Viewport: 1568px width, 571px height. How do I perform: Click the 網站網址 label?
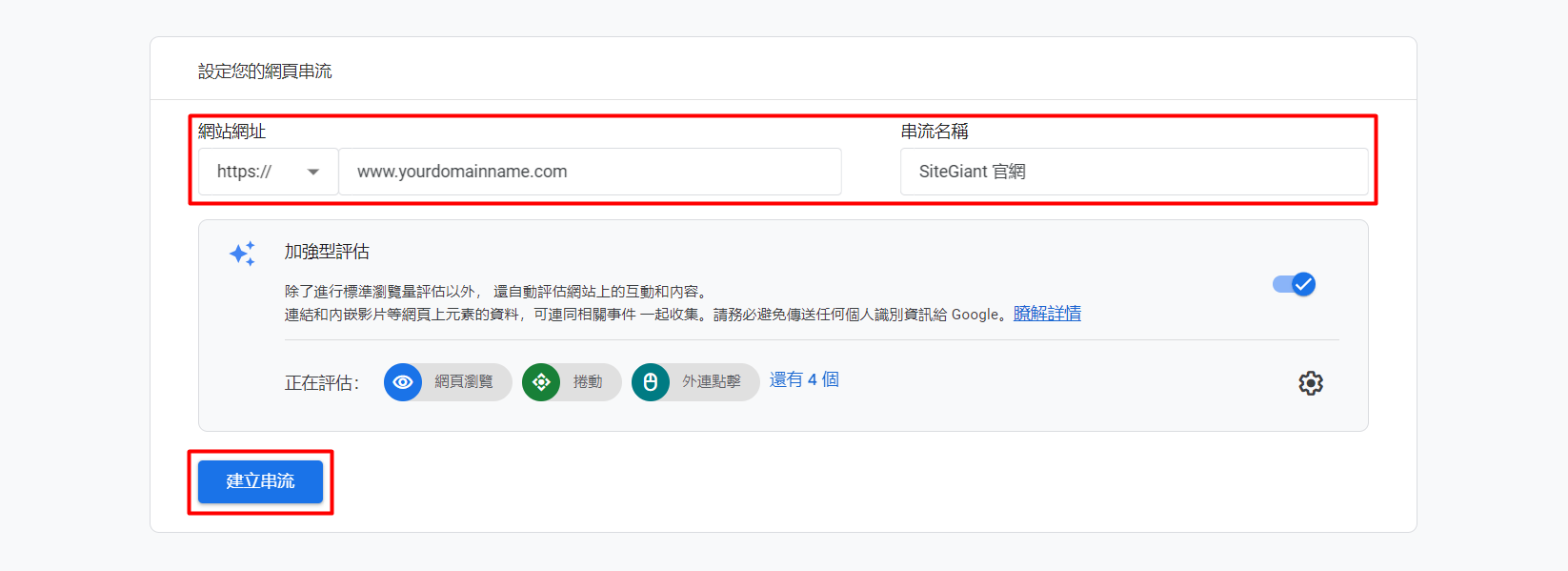(x=232, y=132)
